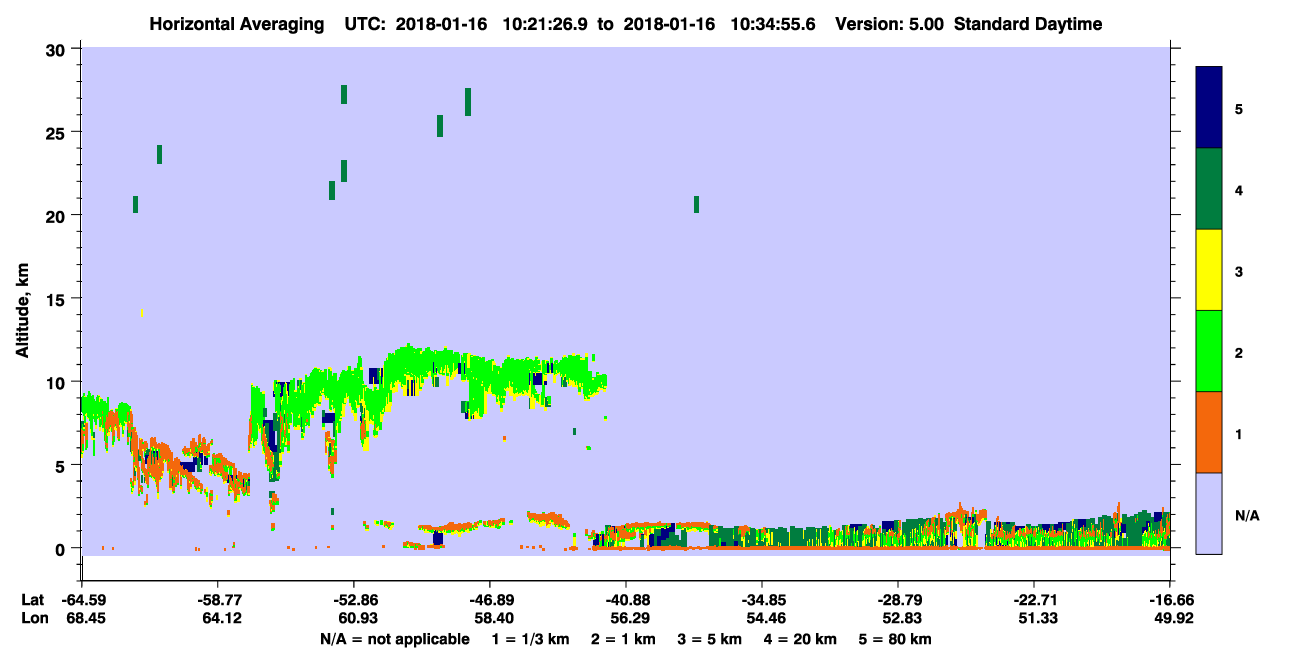This screenshot has width=1300, height=667.
Task: Click latitude value -22.71
Action: pyautogui.click(x=1034, y=600)
